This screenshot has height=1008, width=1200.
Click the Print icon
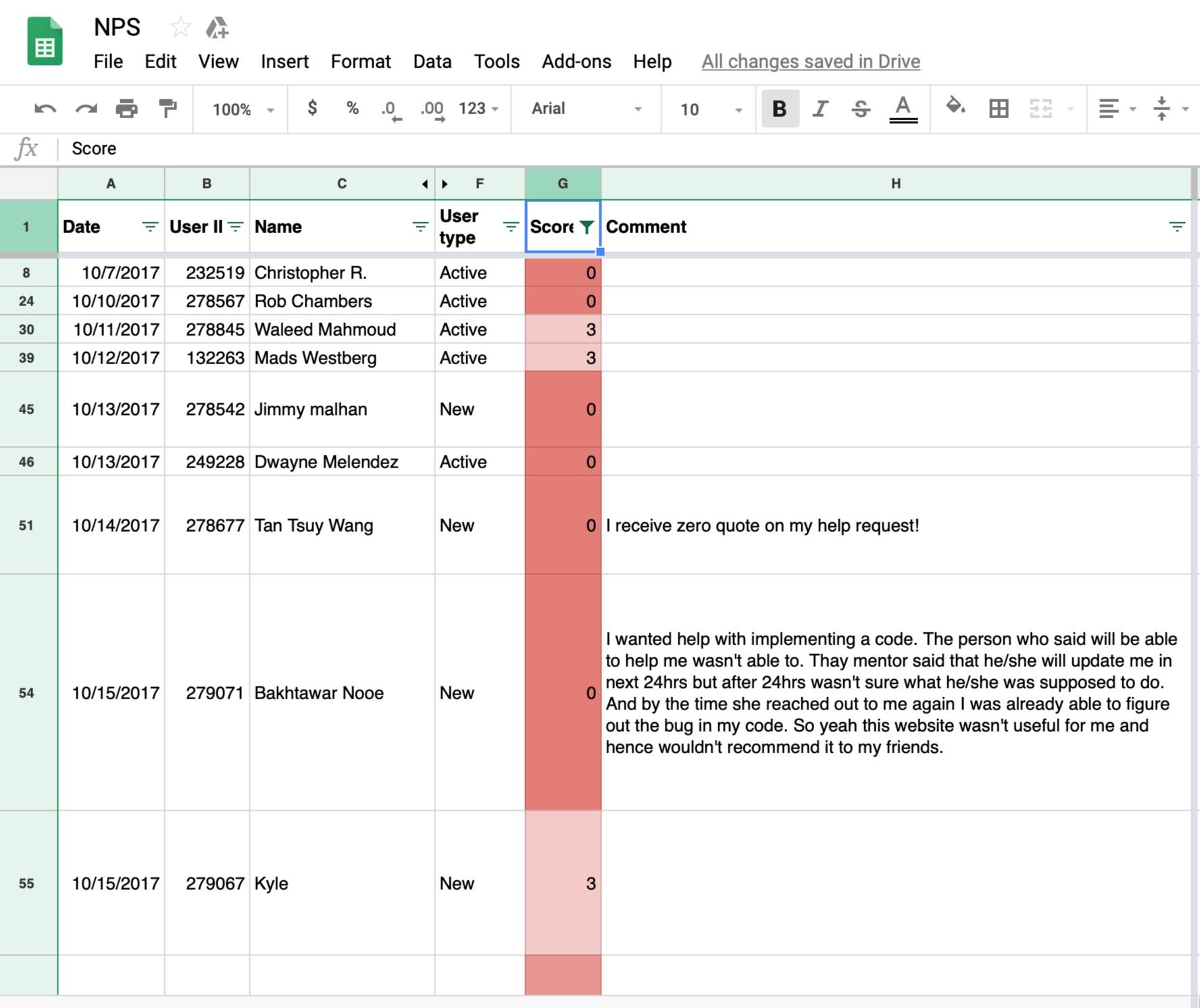(x=126, y=108)
